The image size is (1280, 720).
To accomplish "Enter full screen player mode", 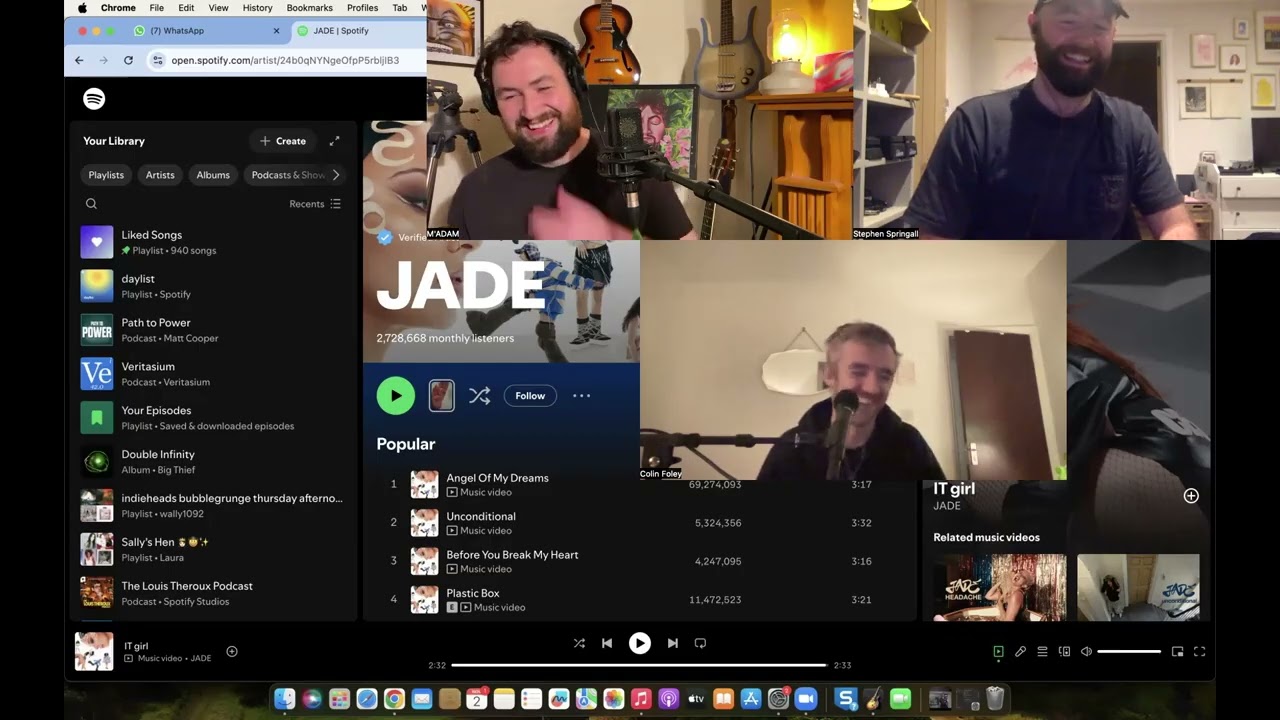I will (1199, 652).
